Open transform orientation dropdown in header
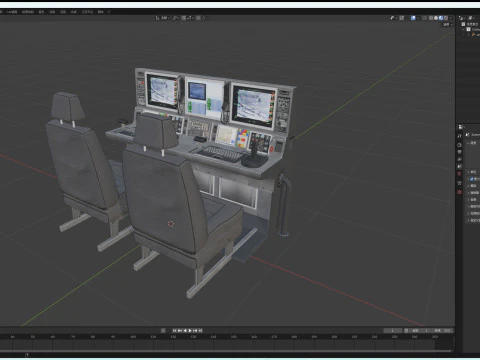The width and height of the screenshot is (480, 360). click(163, 18)
